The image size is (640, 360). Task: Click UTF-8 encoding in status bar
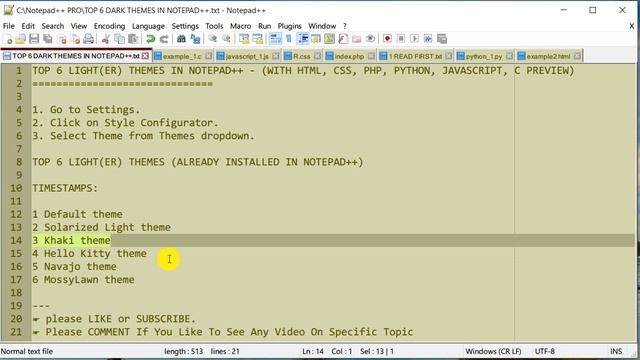[x=544, y=351]
